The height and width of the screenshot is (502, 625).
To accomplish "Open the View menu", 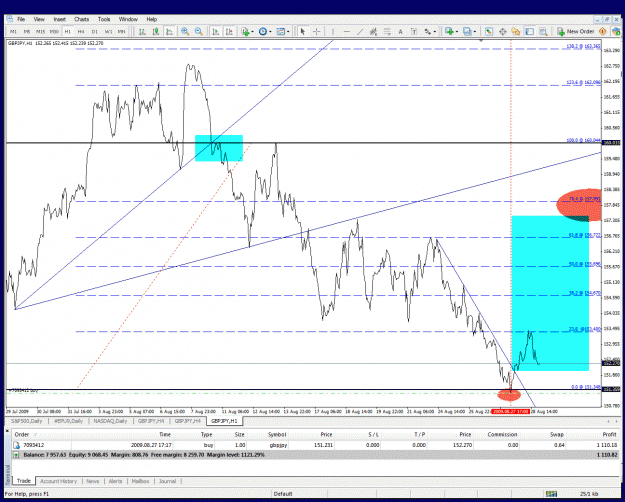I will pyautogui.click(x=39, y=19).
